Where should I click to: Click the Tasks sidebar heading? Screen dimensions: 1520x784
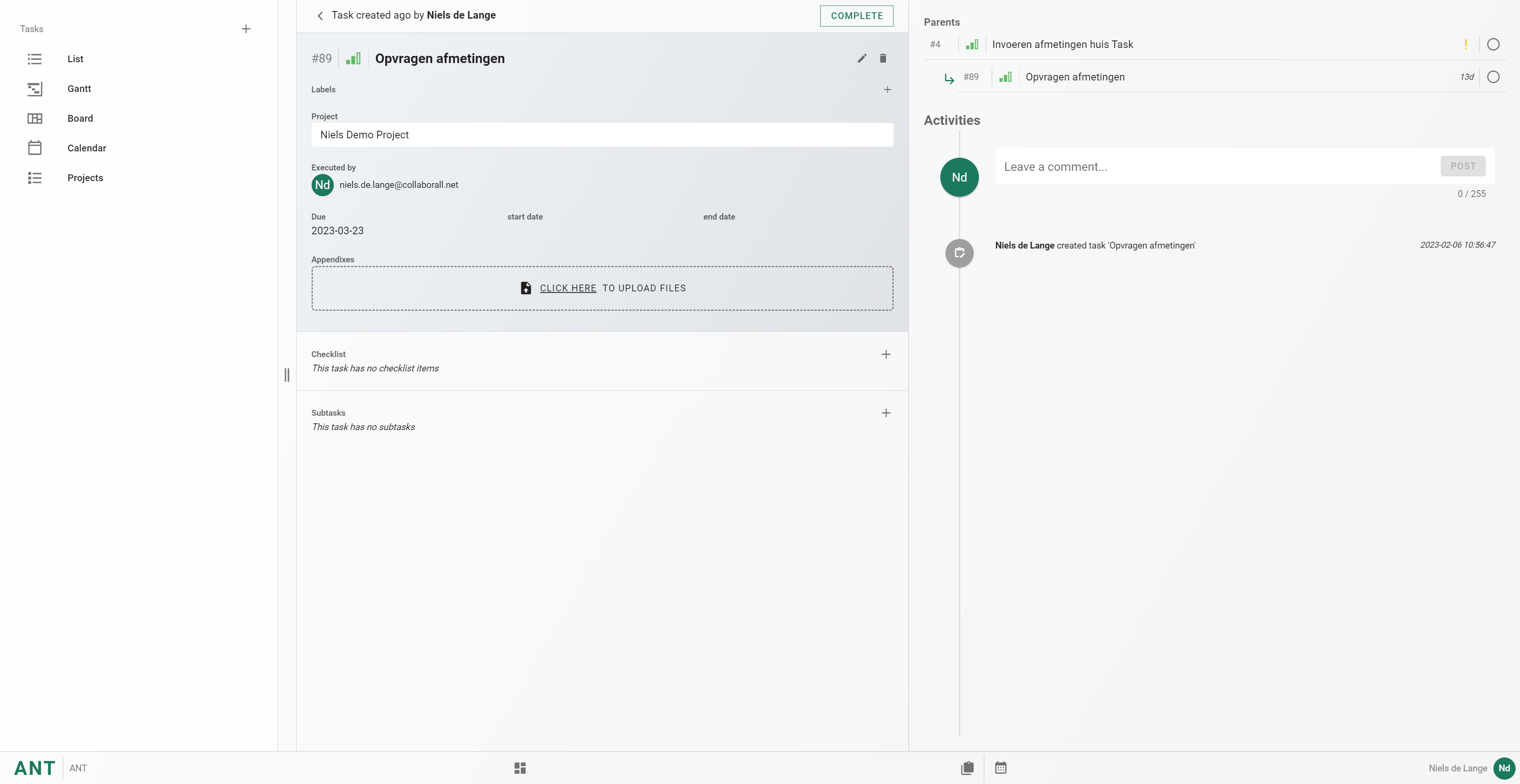coord(31,29)
